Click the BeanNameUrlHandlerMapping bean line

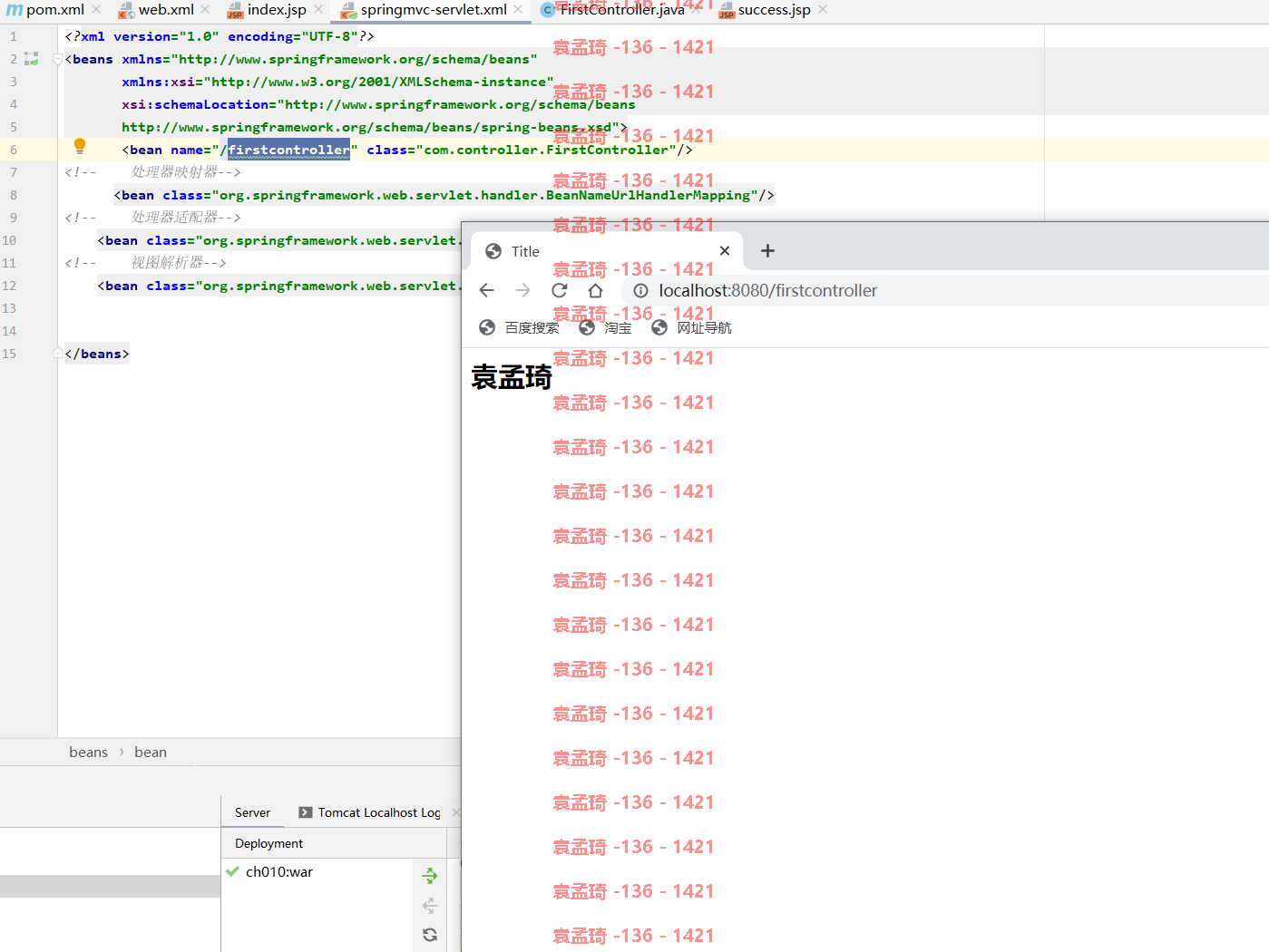pyautogui.click(x=444, y=195)
